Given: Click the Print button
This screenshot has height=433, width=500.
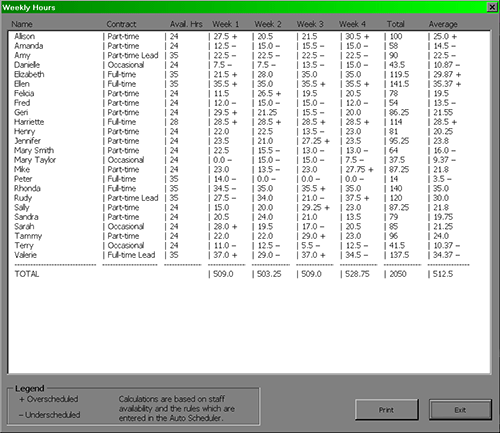Looking at the screenshot, I should pos(387,410).
